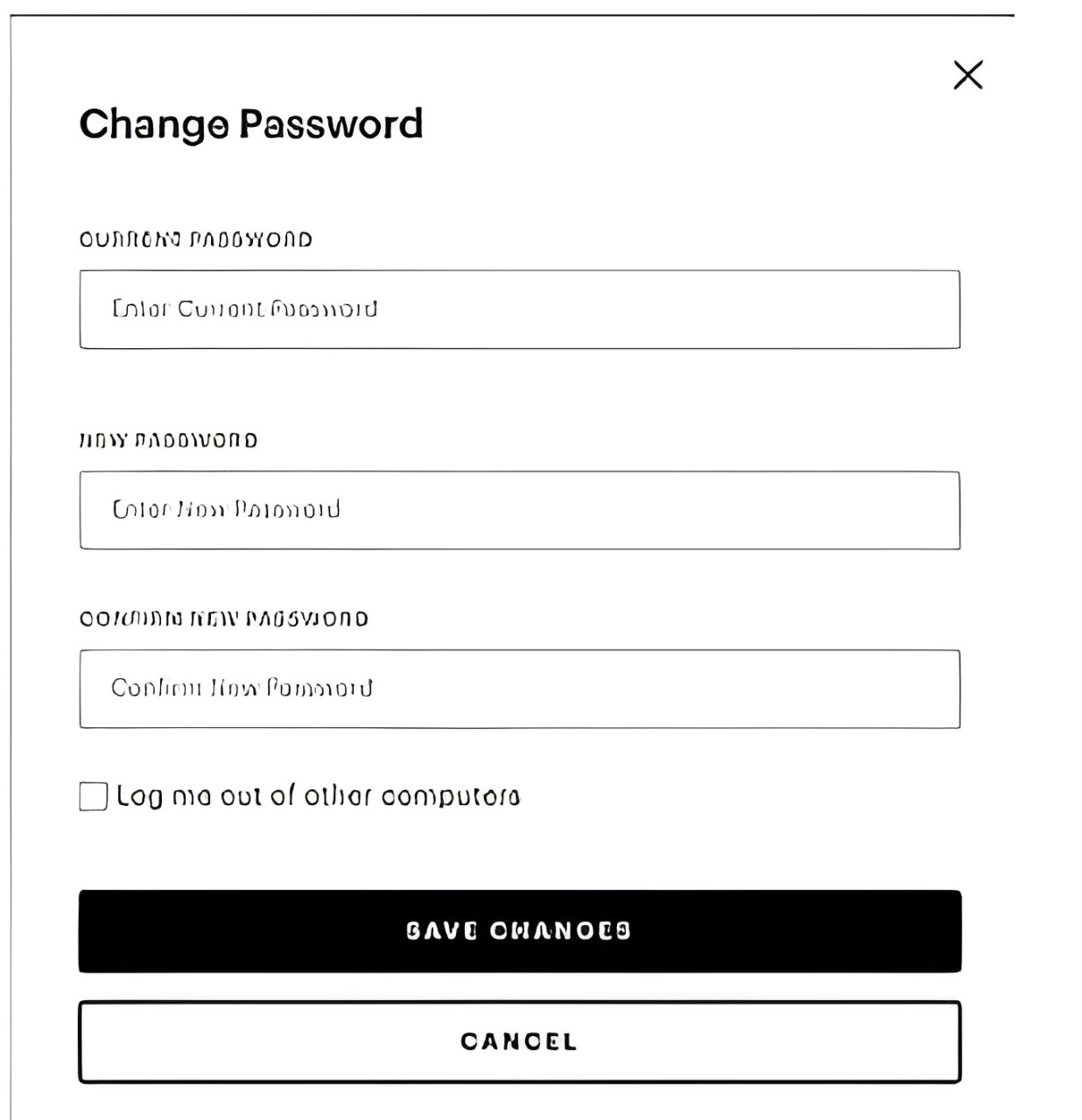Click the Confirm New Password field label

[224, 619]
